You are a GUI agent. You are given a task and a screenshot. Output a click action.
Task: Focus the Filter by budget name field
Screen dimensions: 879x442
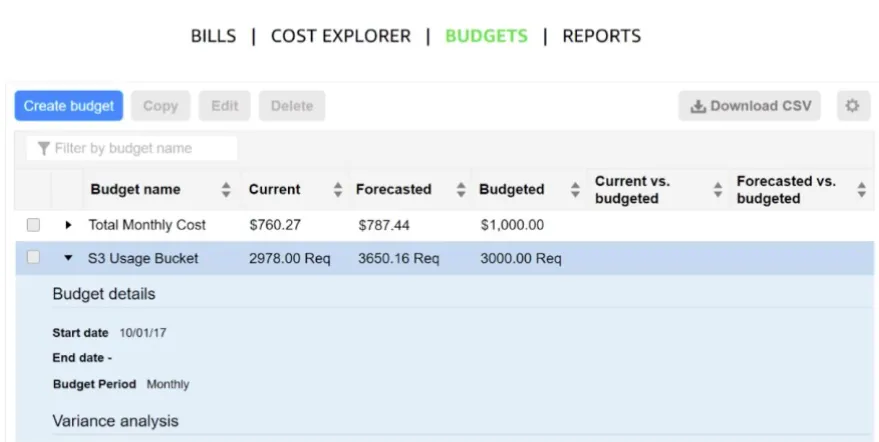[132, 149]
